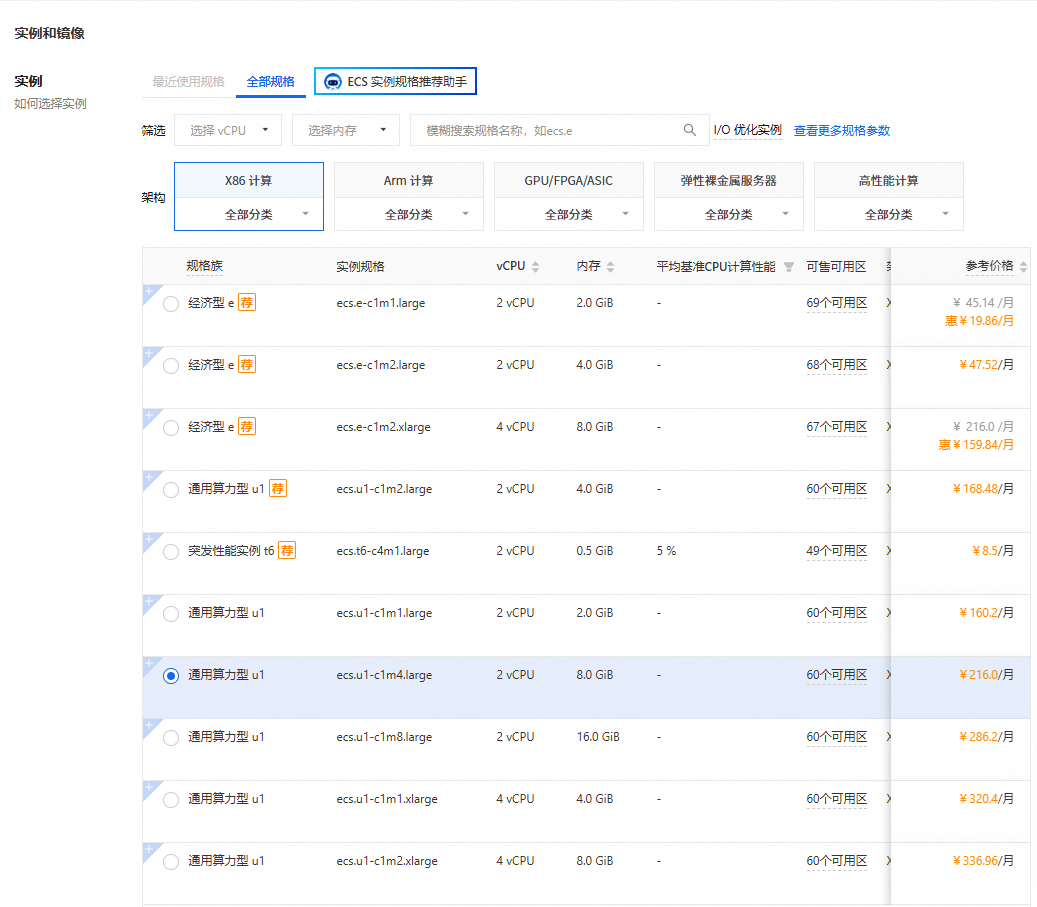The height and width of the screenshot is (907, 1037).
Task: Click the 荐 badge on ecs.e-c1m2.xlarge row
Action: 247,427
